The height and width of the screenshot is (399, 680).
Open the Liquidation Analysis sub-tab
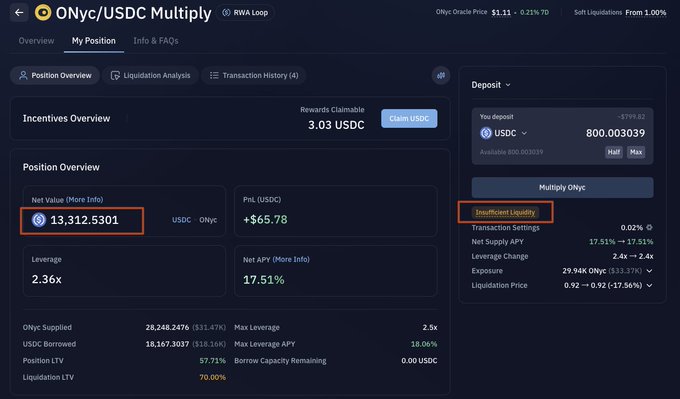click(x=150, y=75)
